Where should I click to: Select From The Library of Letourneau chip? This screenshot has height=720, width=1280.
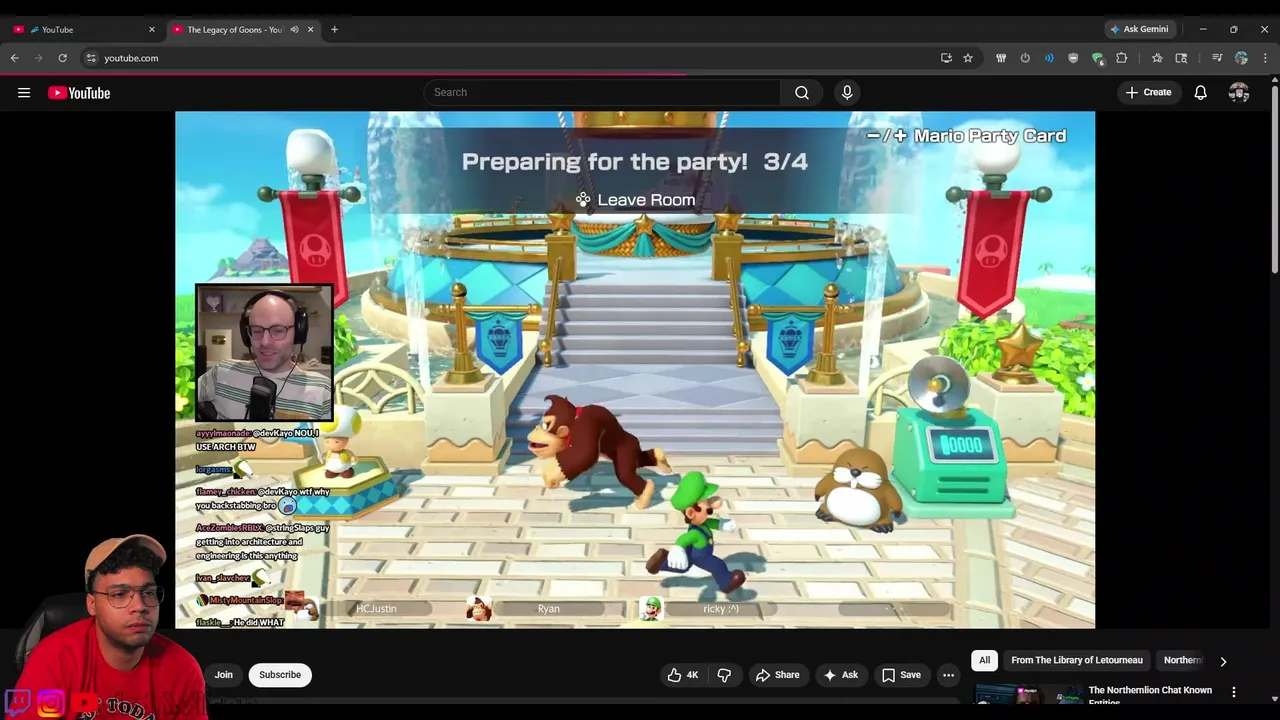pyautogui.click(x=1076, y=660)
